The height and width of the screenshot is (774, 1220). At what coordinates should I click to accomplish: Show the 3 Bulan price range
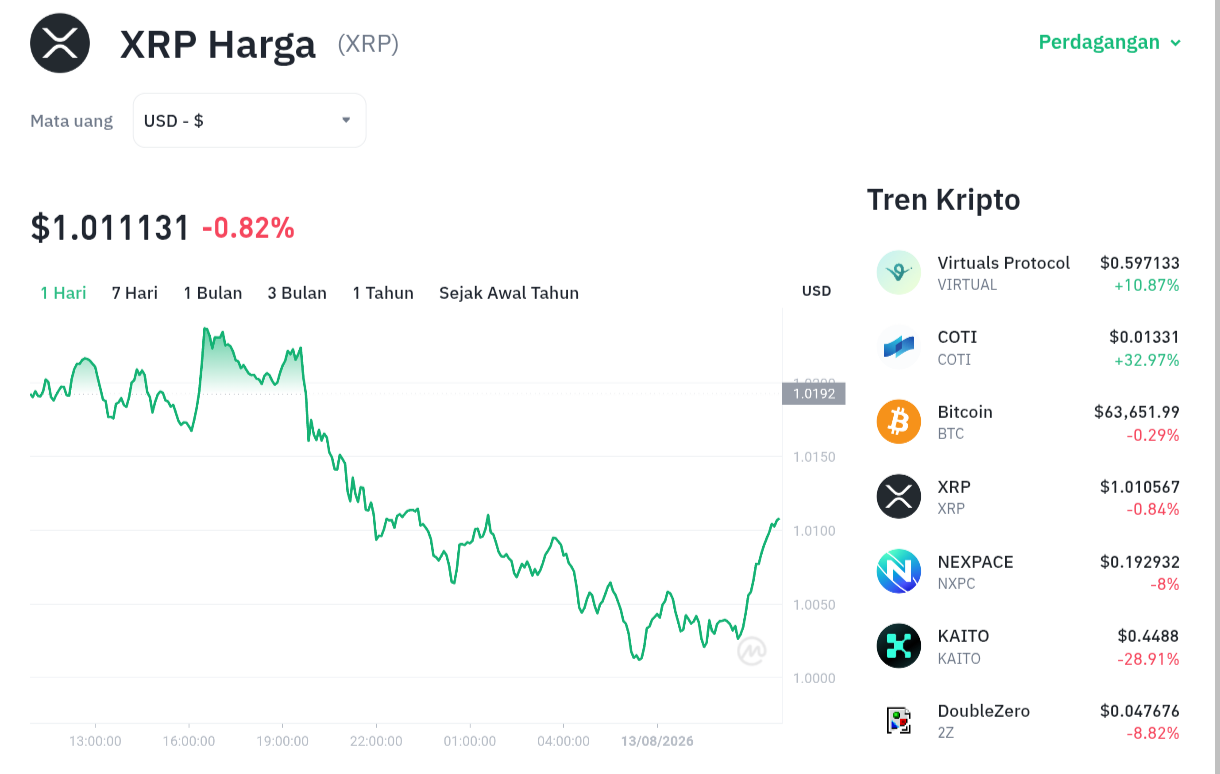(297, 293)
